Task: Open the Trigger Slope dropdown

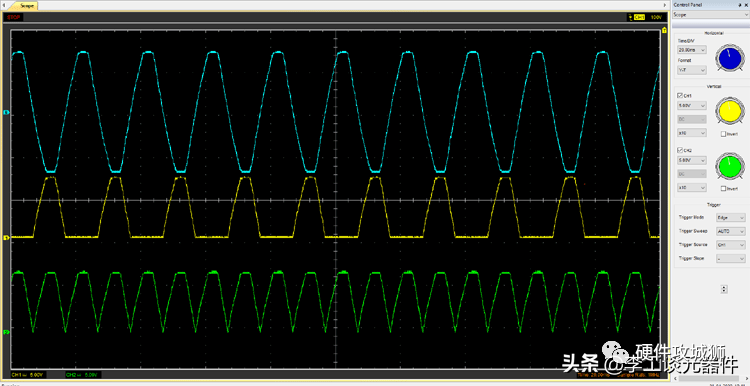Action: coord(730,258)
